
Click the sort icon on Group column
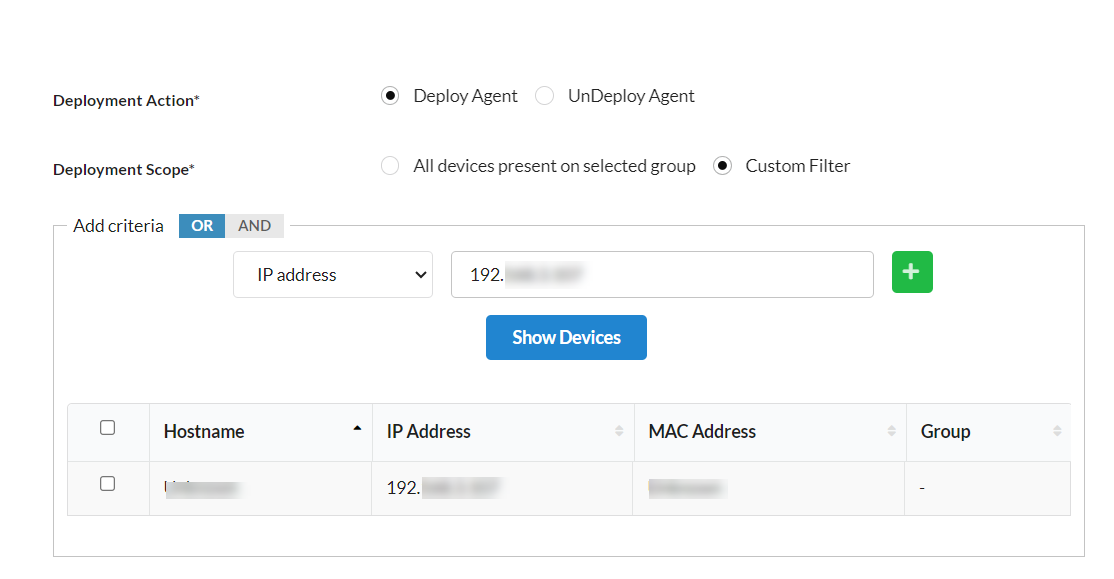point(1058,431)
